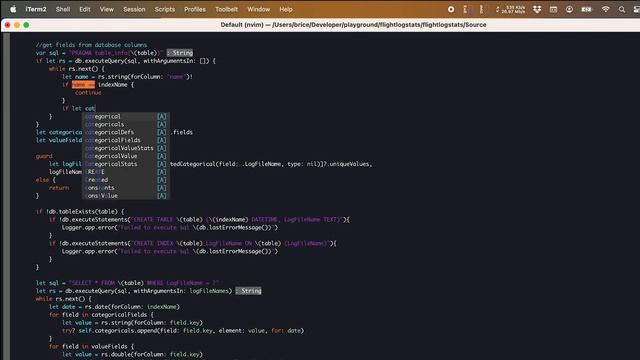Select 'categoricals' completion suggestion
640x360 pixels.
(x=126, y=124)
